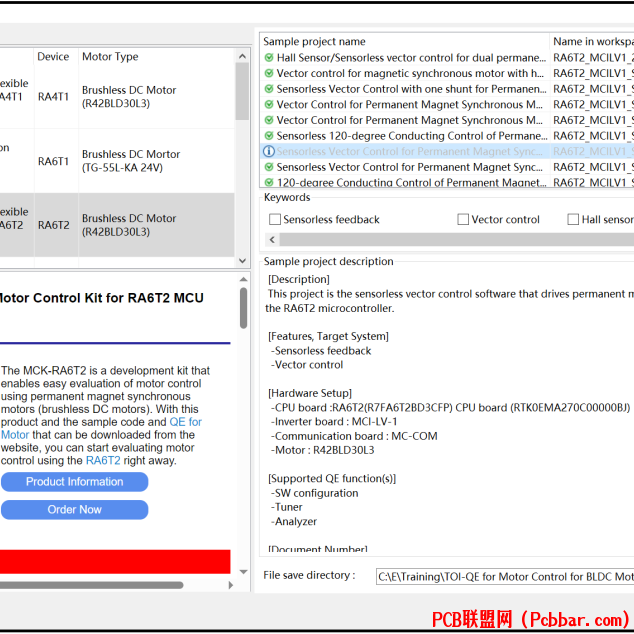Click green check icon of Sensorless 120-degree Conducting Control row

click(269, 135)
